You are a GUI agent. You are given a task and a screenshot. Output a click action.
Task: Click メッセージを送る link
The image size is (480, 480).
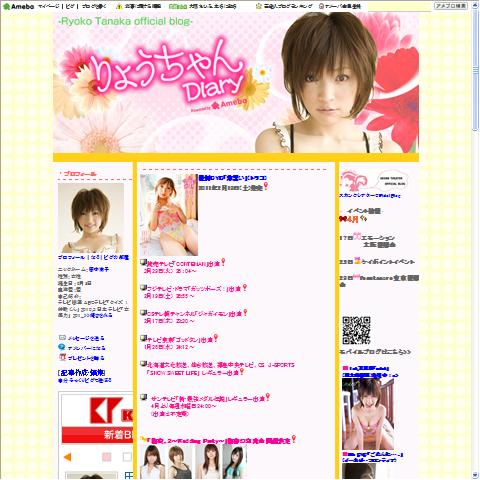(x=86, y=338)
